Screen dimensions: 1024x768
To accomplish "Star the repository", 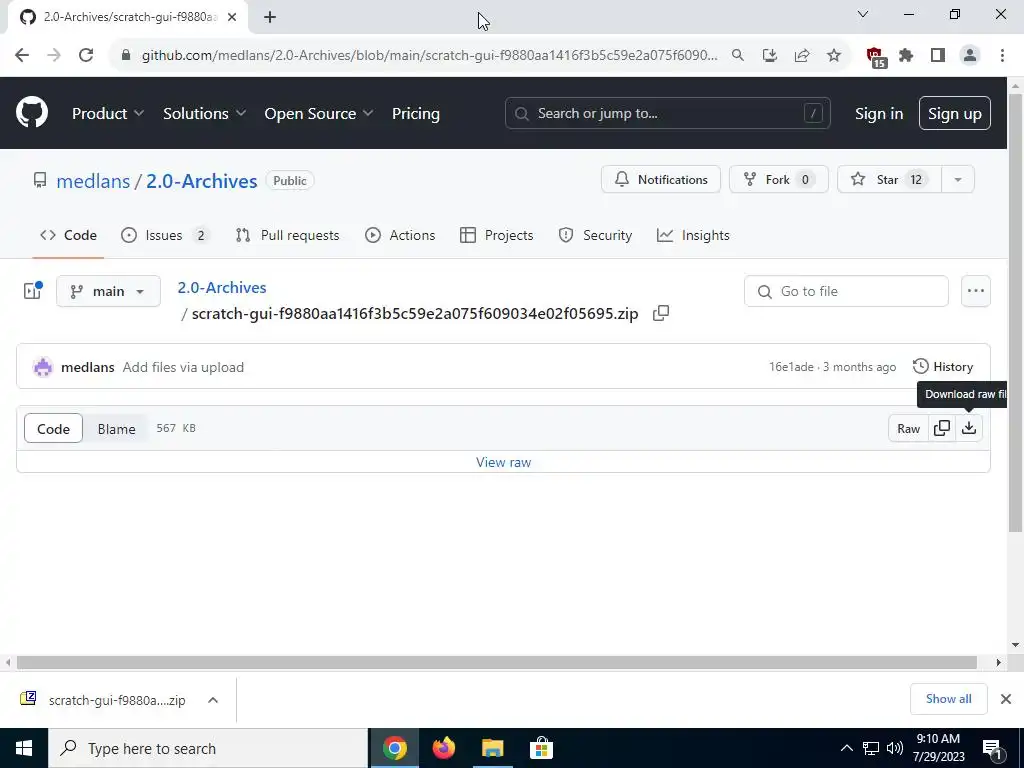I will (x=889, y=180).
